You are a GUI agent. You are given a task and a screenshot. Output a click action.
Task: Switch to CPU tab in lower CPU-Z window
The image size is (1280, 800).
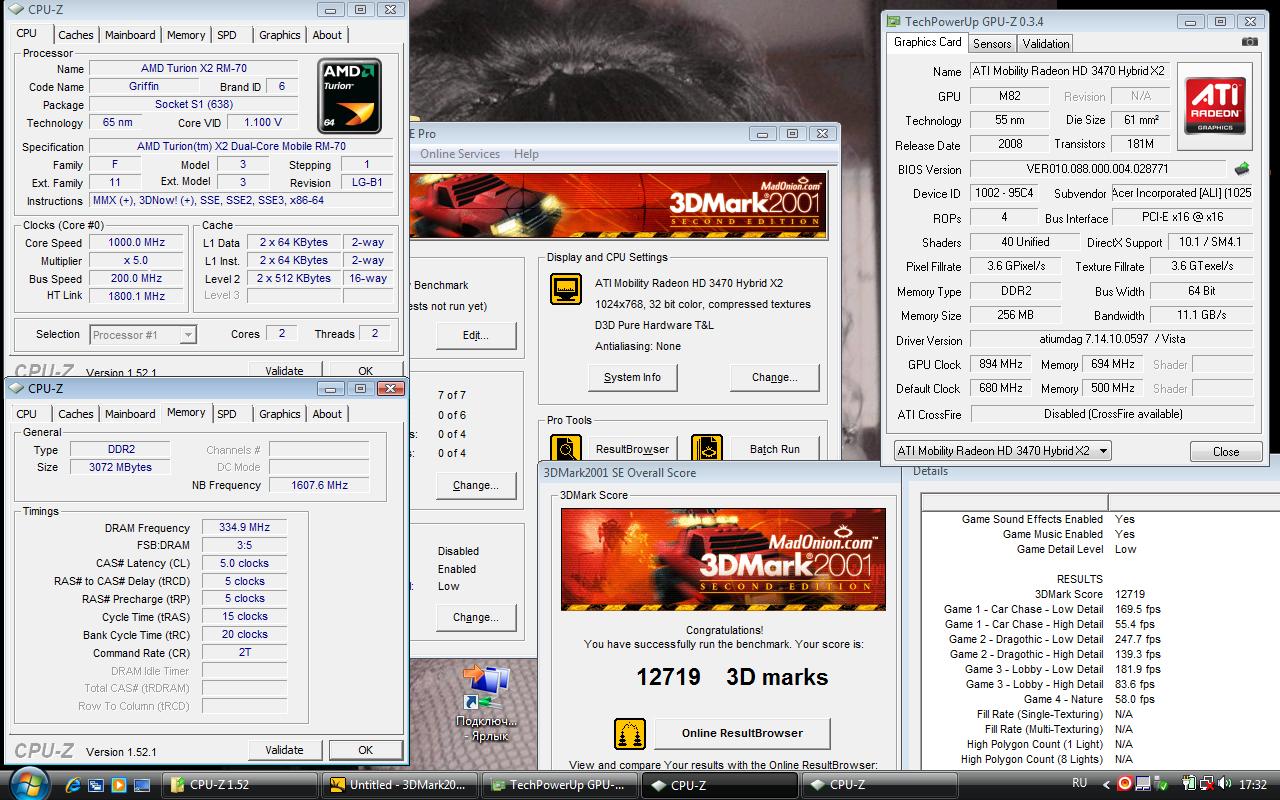[27, 414]
